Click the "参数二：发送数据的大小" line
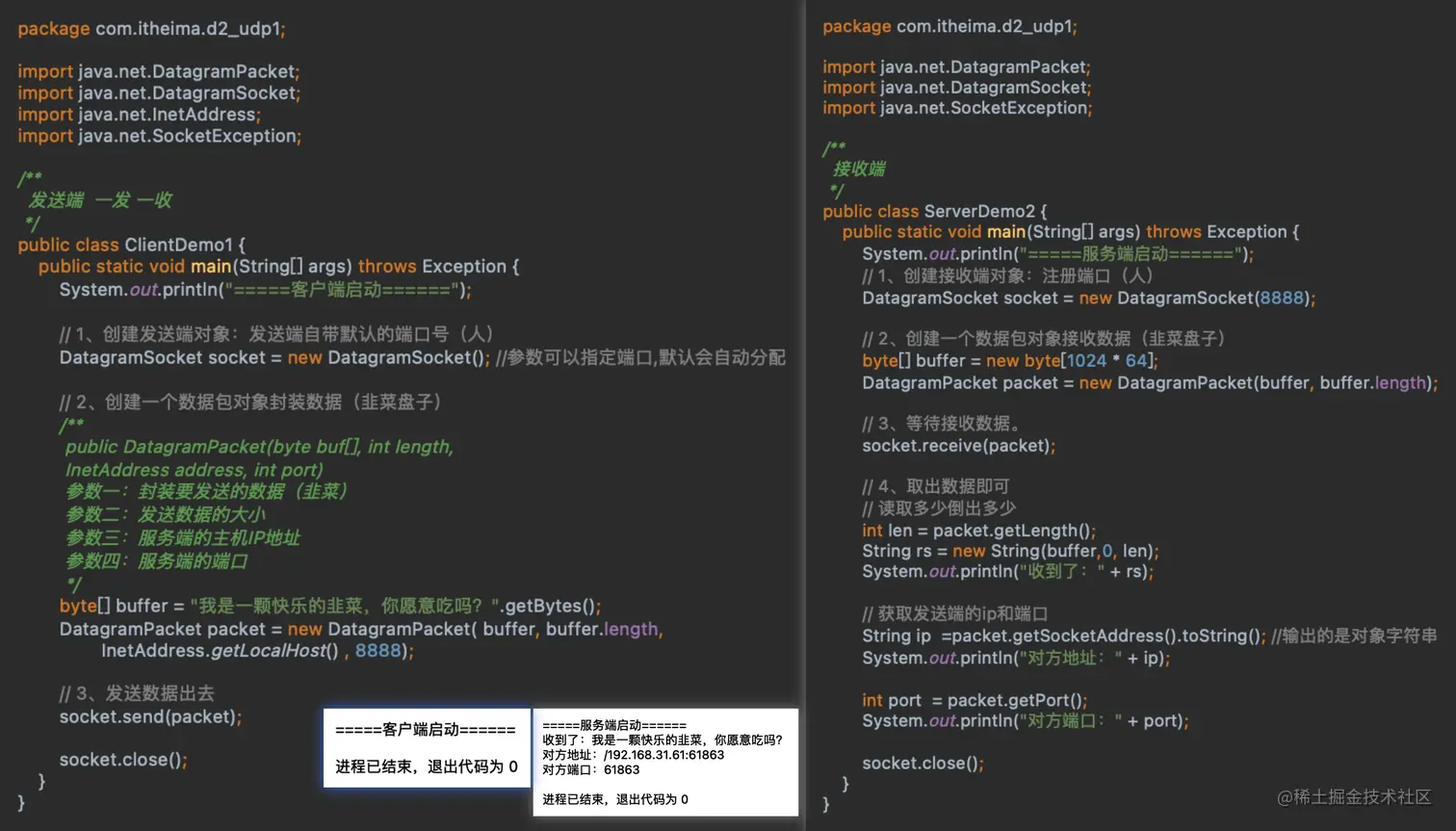 coord(165,514)
